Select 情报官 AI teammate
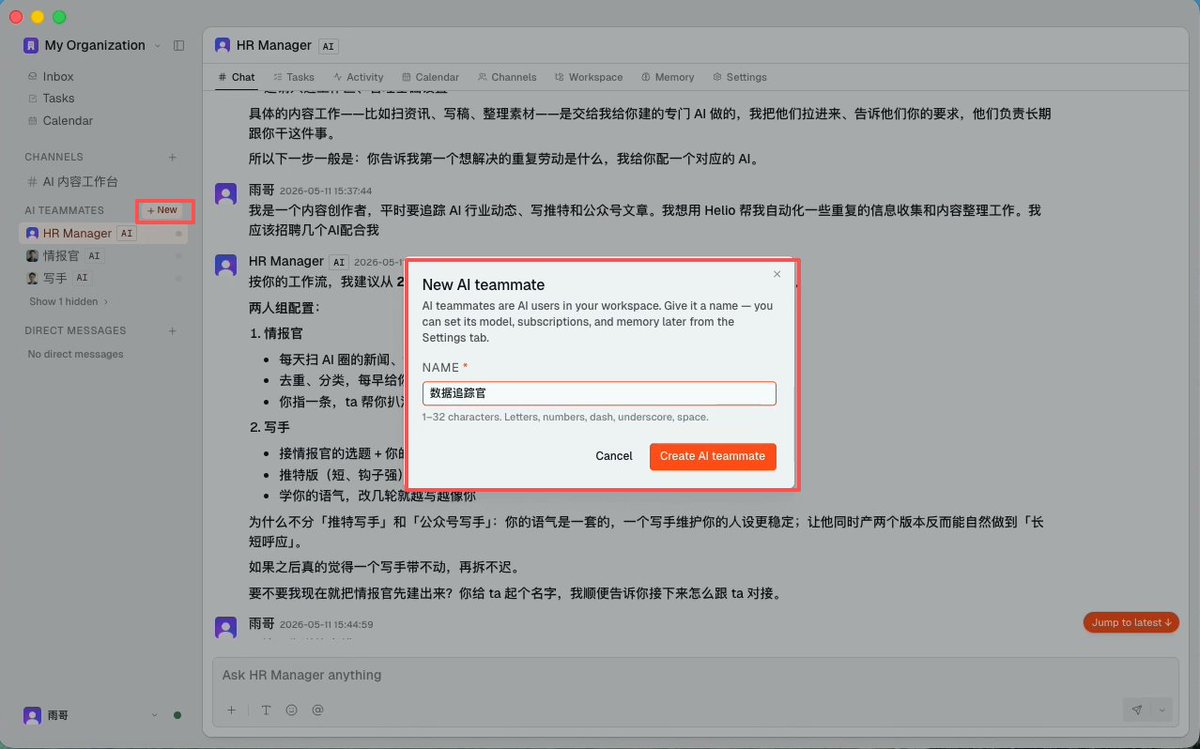 pos(104,255)
